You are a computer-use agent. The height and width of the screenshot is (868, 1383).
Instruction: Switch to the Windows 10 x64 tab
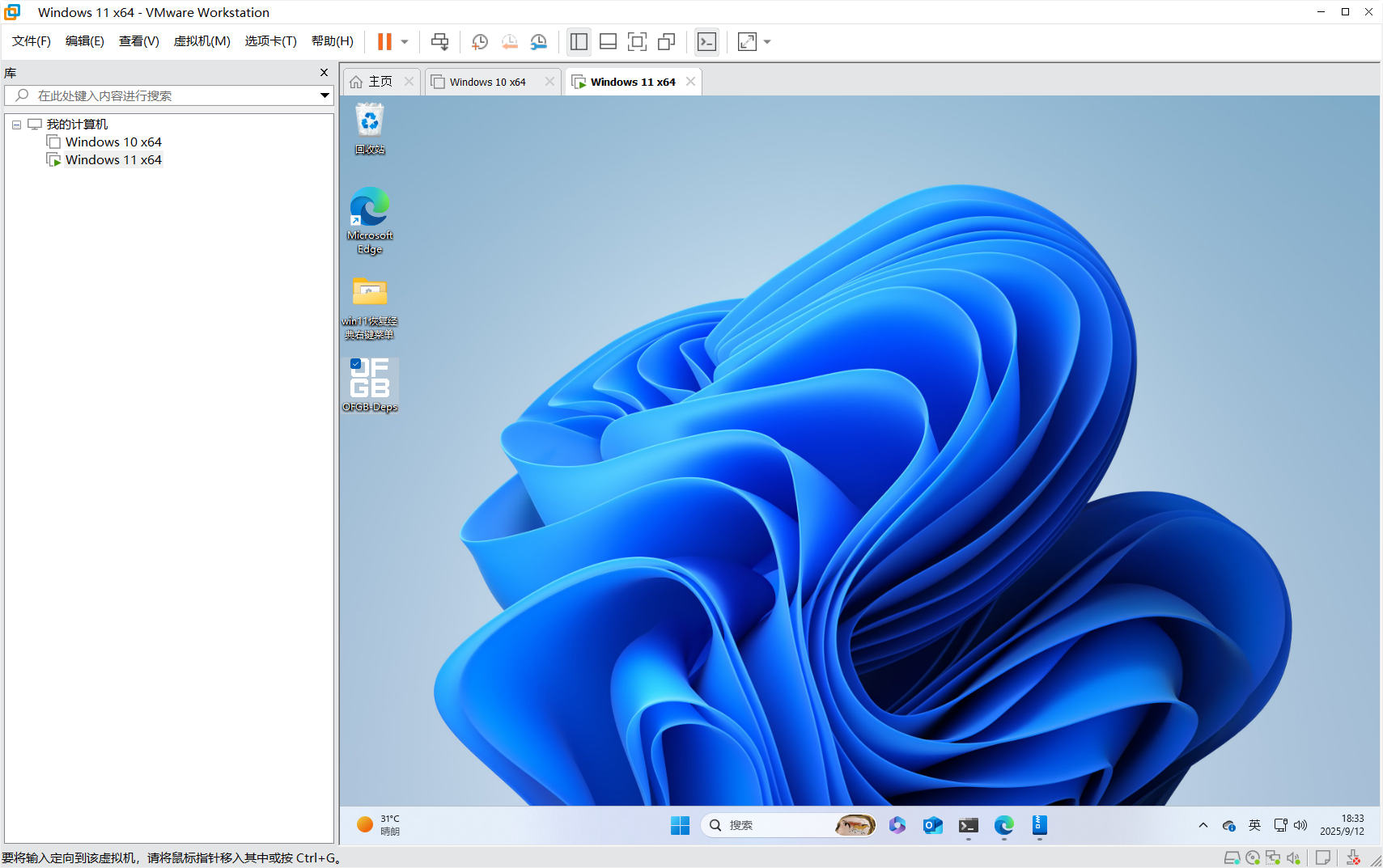pyautogui.click(x=488, y=82)
